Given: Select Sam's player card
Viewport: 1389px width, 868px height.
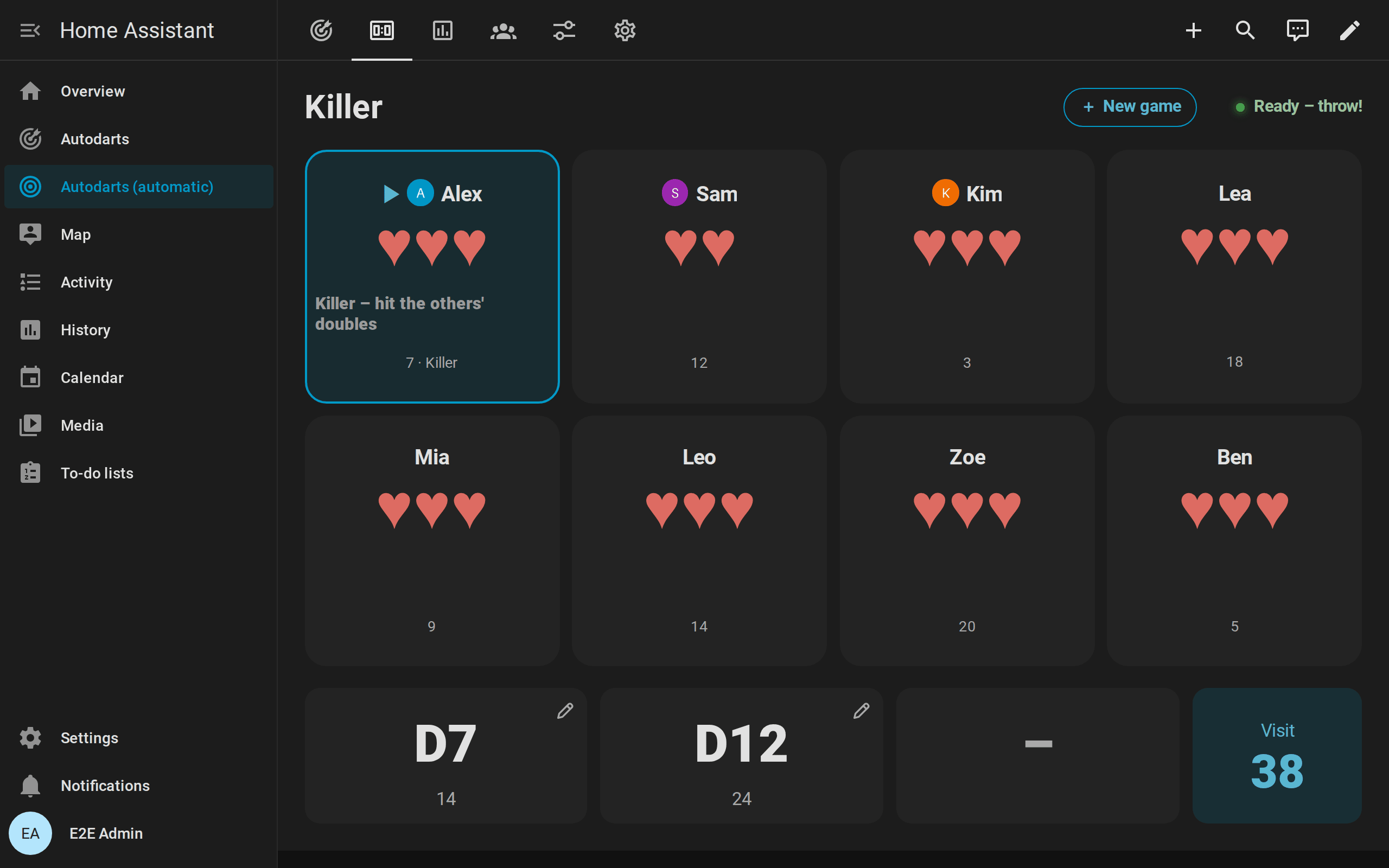Looking at the screenshot, I should coord(699,277).
